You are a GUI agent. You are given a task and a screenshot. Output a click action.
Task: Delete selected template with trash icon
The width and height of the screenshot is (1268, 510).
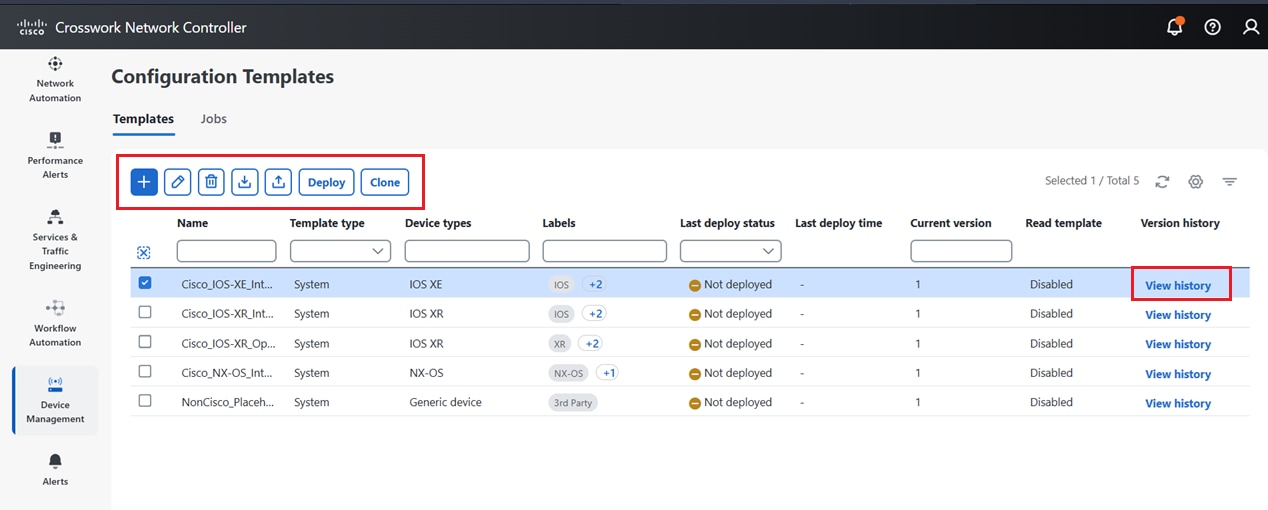211,181
